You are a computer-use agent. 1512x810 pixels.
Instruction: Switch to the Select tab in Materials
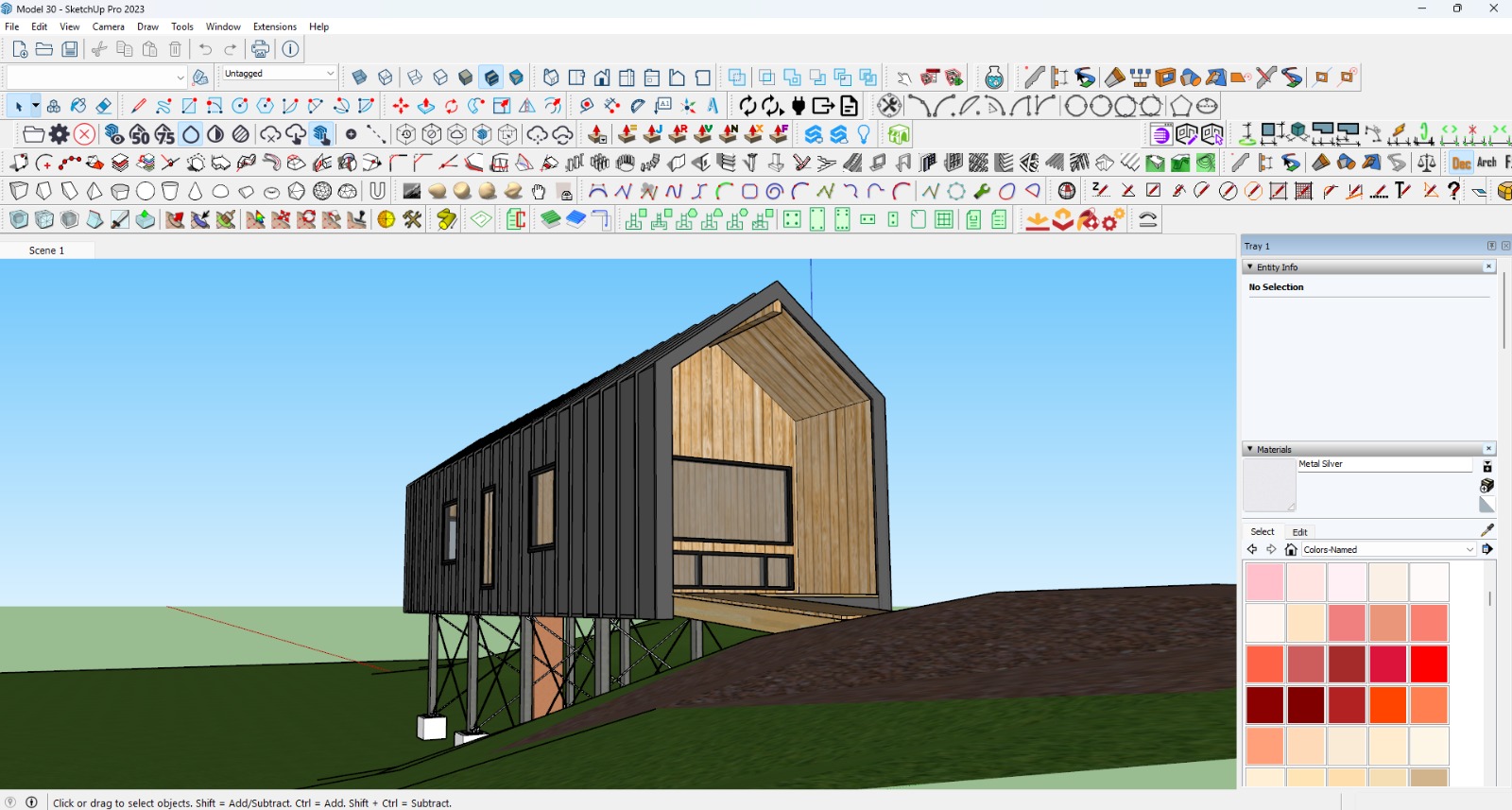[1263, 532]
